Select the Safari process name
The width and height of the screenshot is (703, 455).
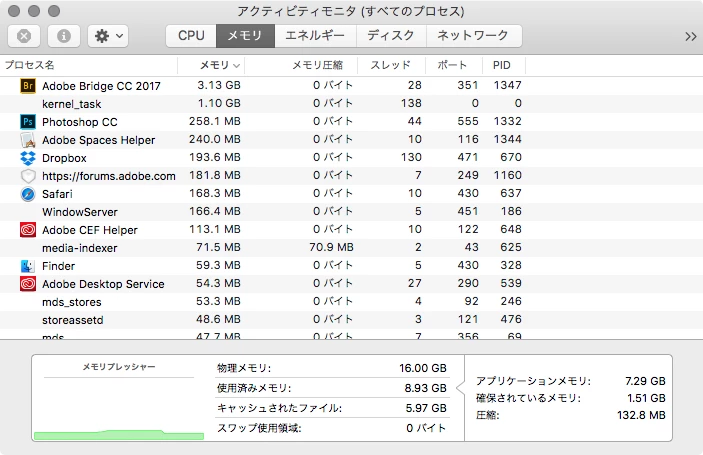pyautogui.click(x=57, y=194)
